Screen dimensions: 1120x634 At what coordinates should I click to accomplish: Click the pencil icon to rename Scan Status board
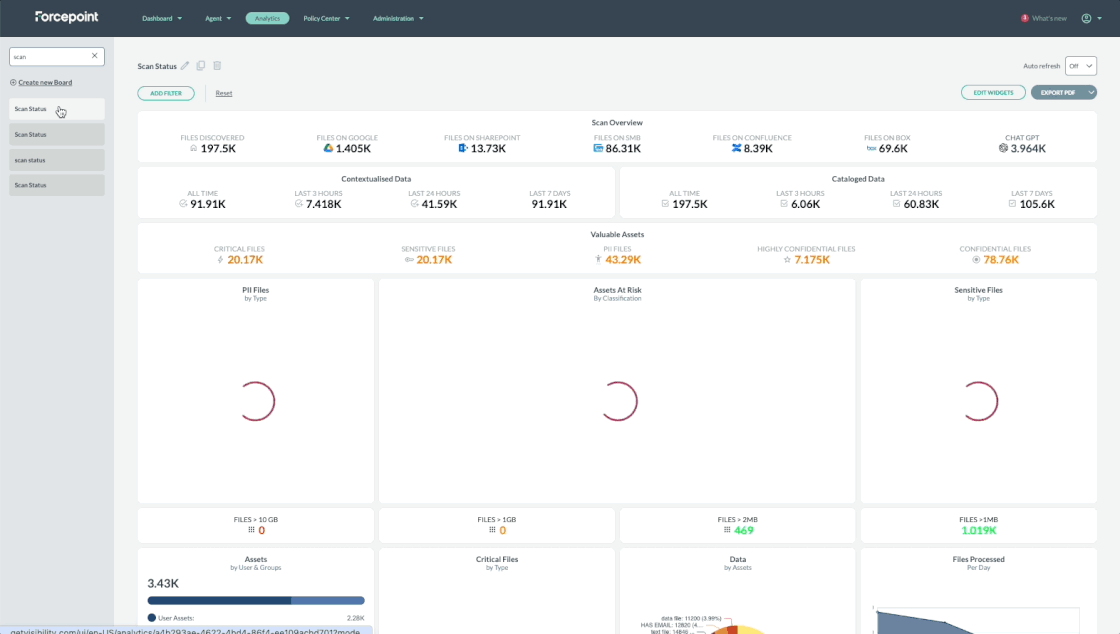pos(185,66)
